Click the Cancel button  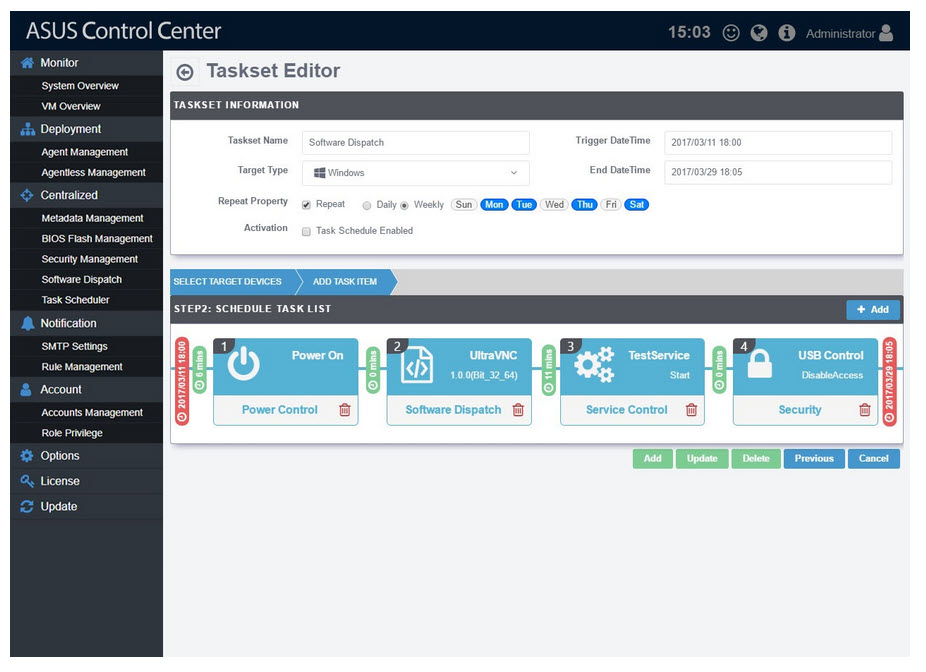tap(874, 459)
